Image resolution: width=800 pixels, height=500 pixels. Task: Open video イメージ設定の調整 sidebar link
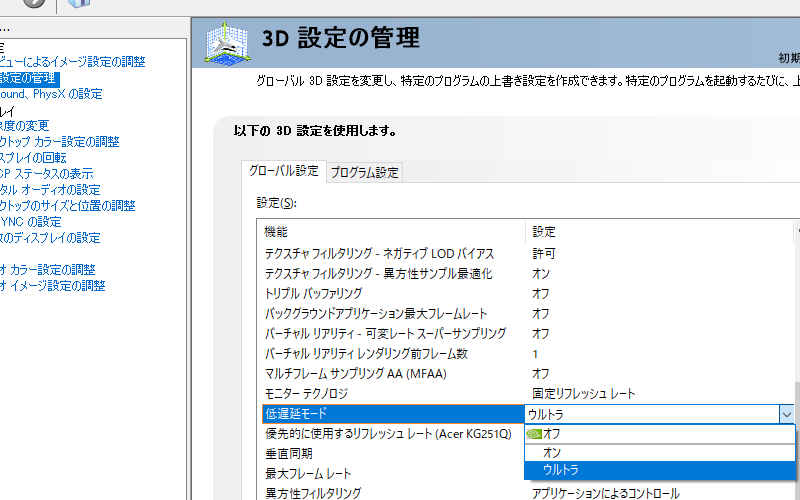pos(53,286)
